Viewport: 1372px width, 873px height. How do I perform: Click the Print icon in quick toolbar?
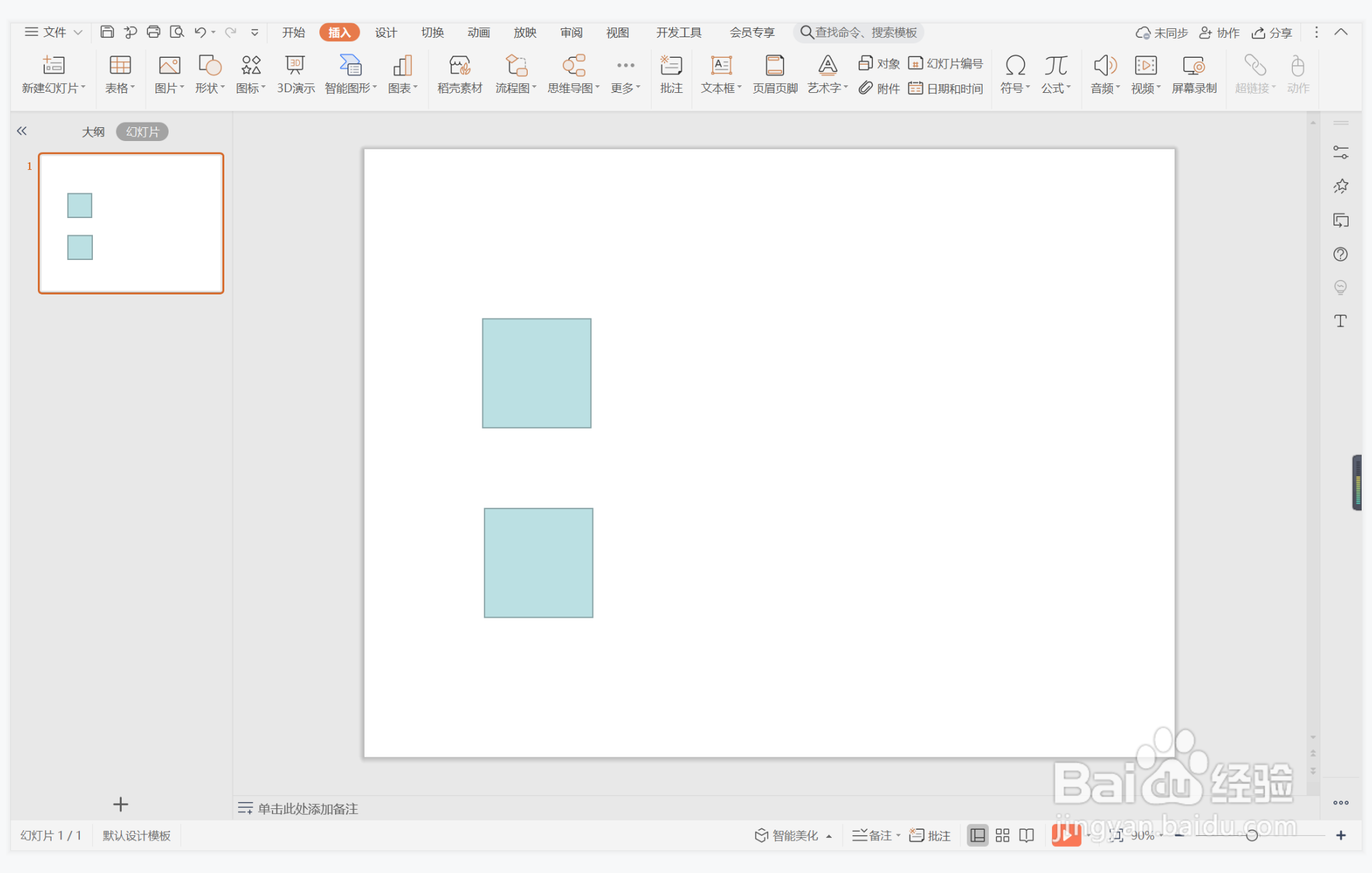(153, 32)
